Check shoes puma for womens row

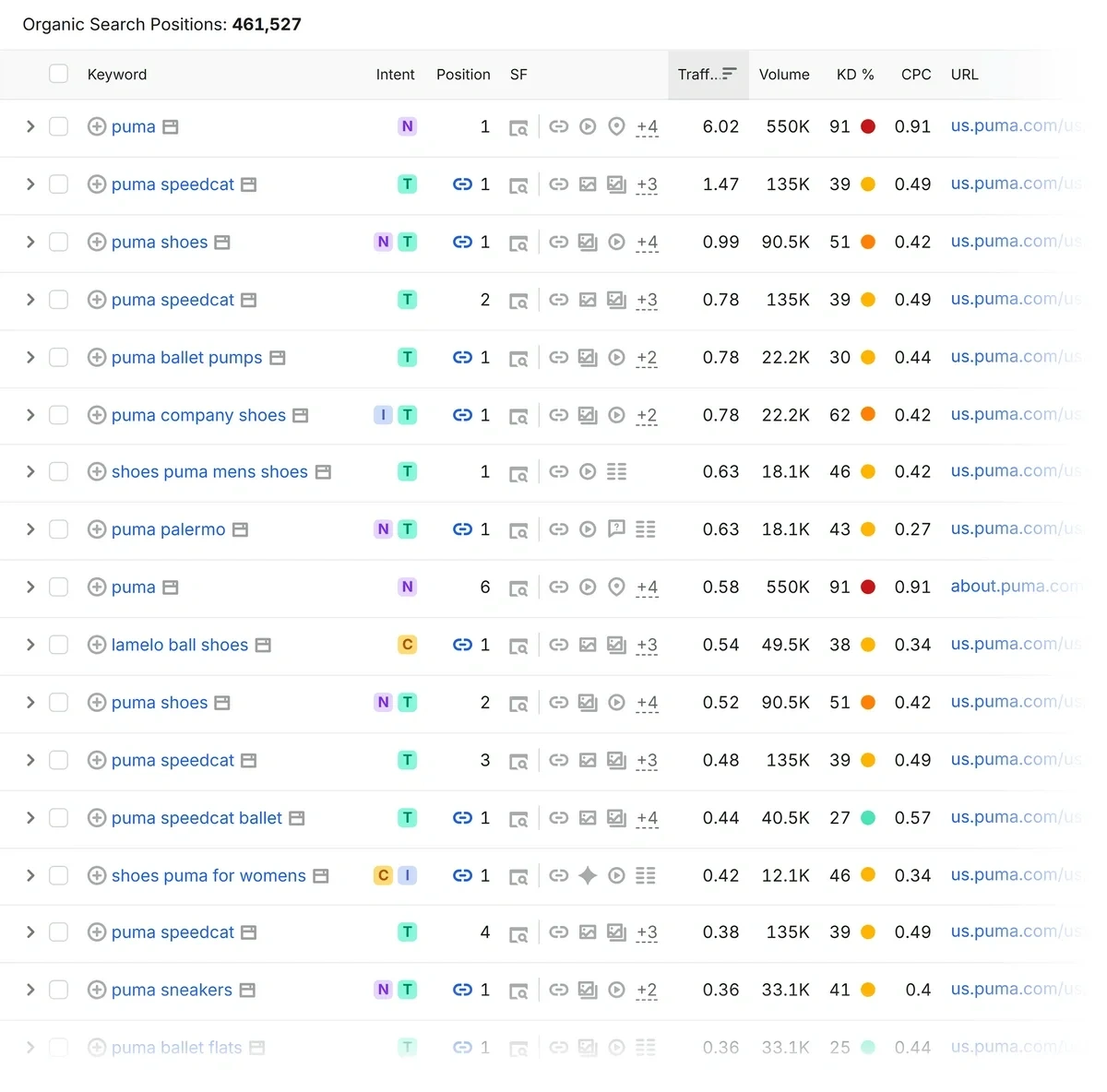[x=59, y=875]
